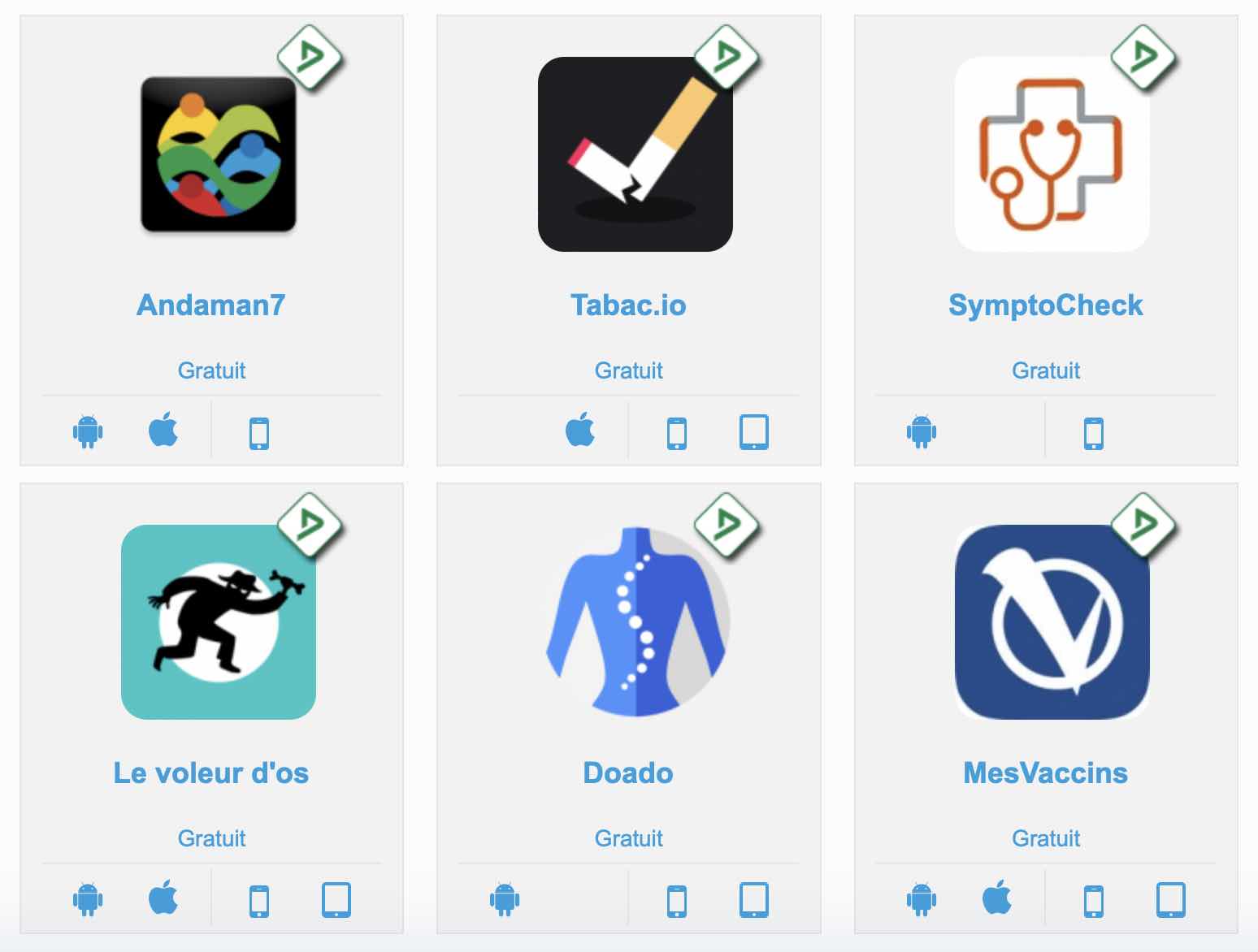Click the Apple icon on Tabac.io card
Image resolution: width=1258 pixels, height=952 pixels.
(x=580, y=430)
